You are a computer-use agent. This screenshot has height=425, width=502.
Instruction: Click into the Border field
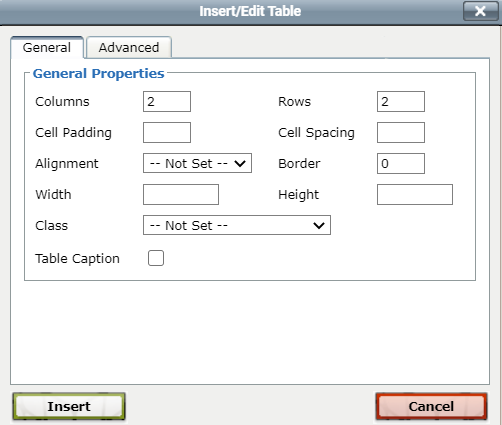(401, 163)
